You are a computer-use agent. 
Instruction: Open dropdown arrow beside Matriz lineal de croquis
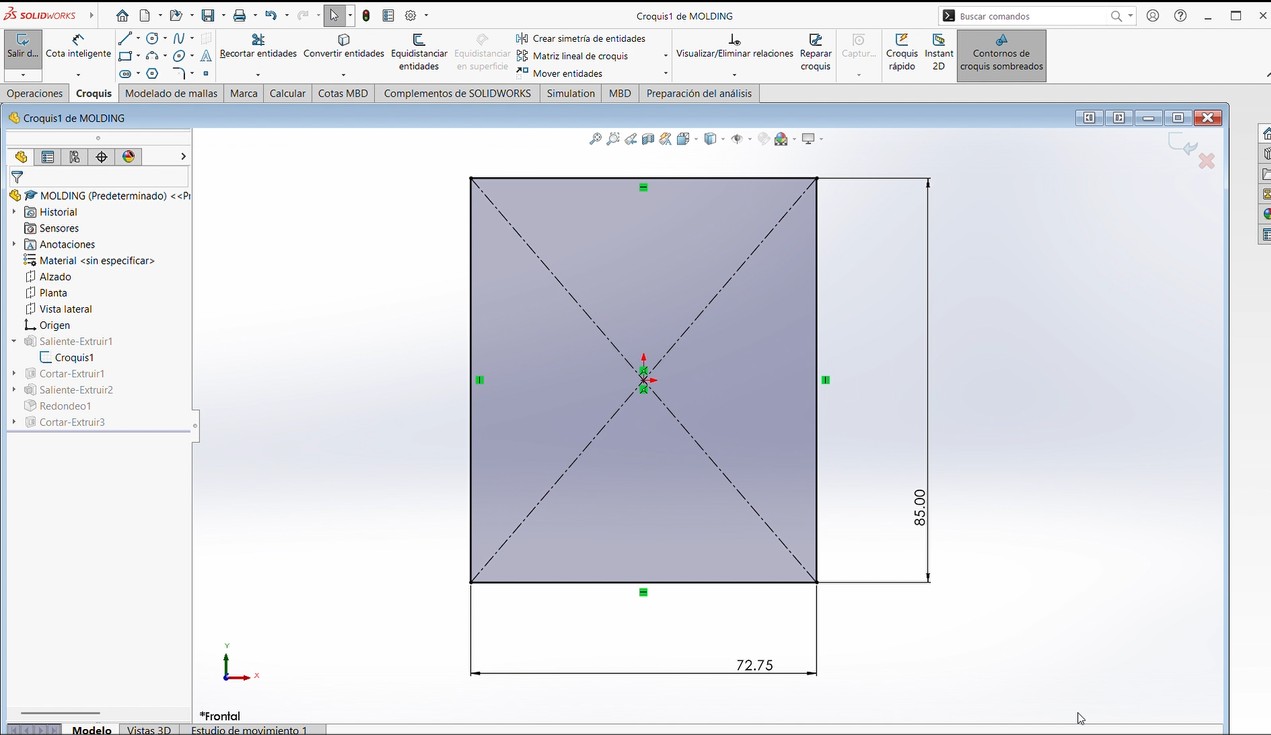[665, 56]
